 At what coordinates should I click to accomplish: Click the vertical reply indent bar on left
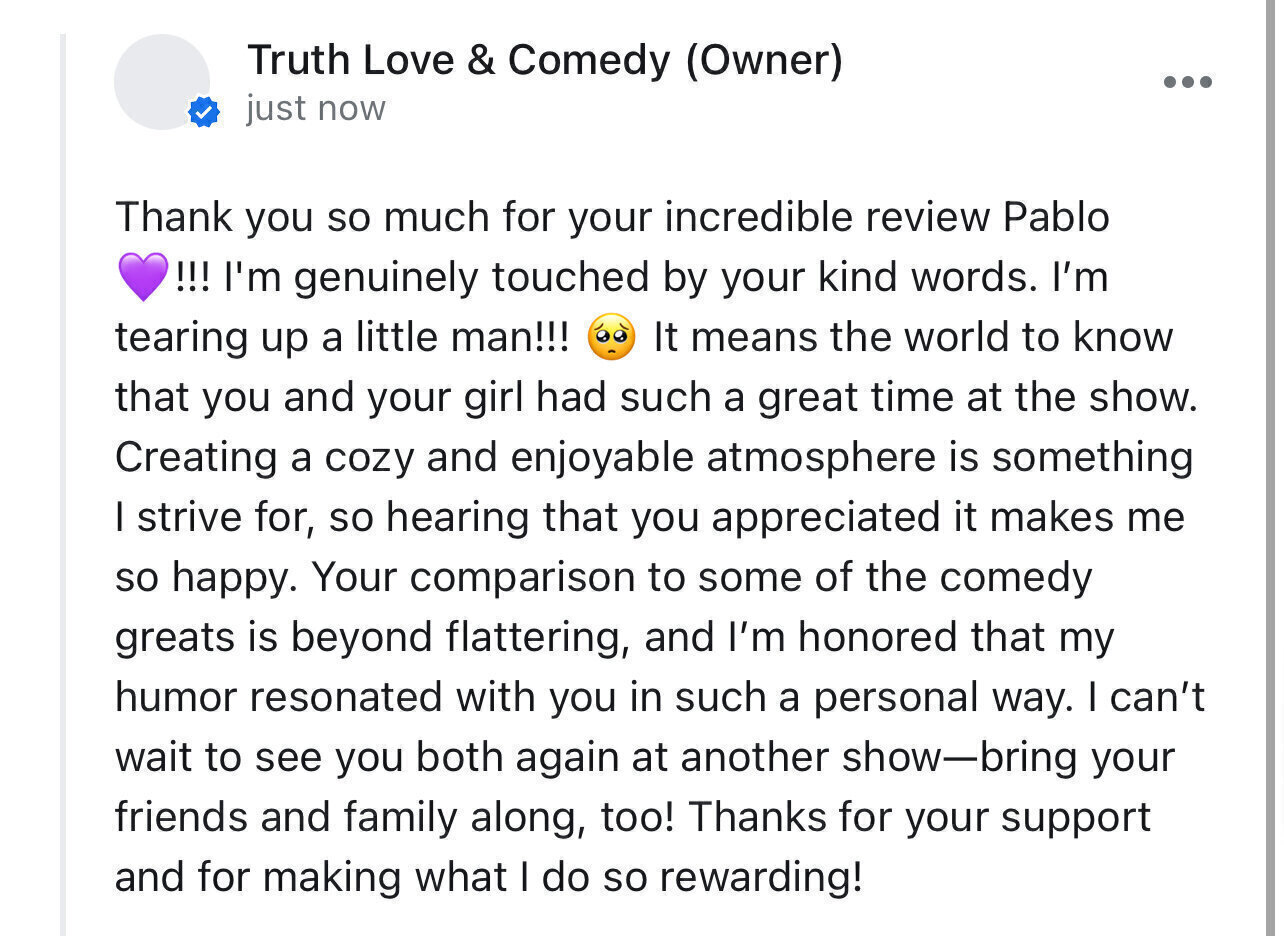63,485
